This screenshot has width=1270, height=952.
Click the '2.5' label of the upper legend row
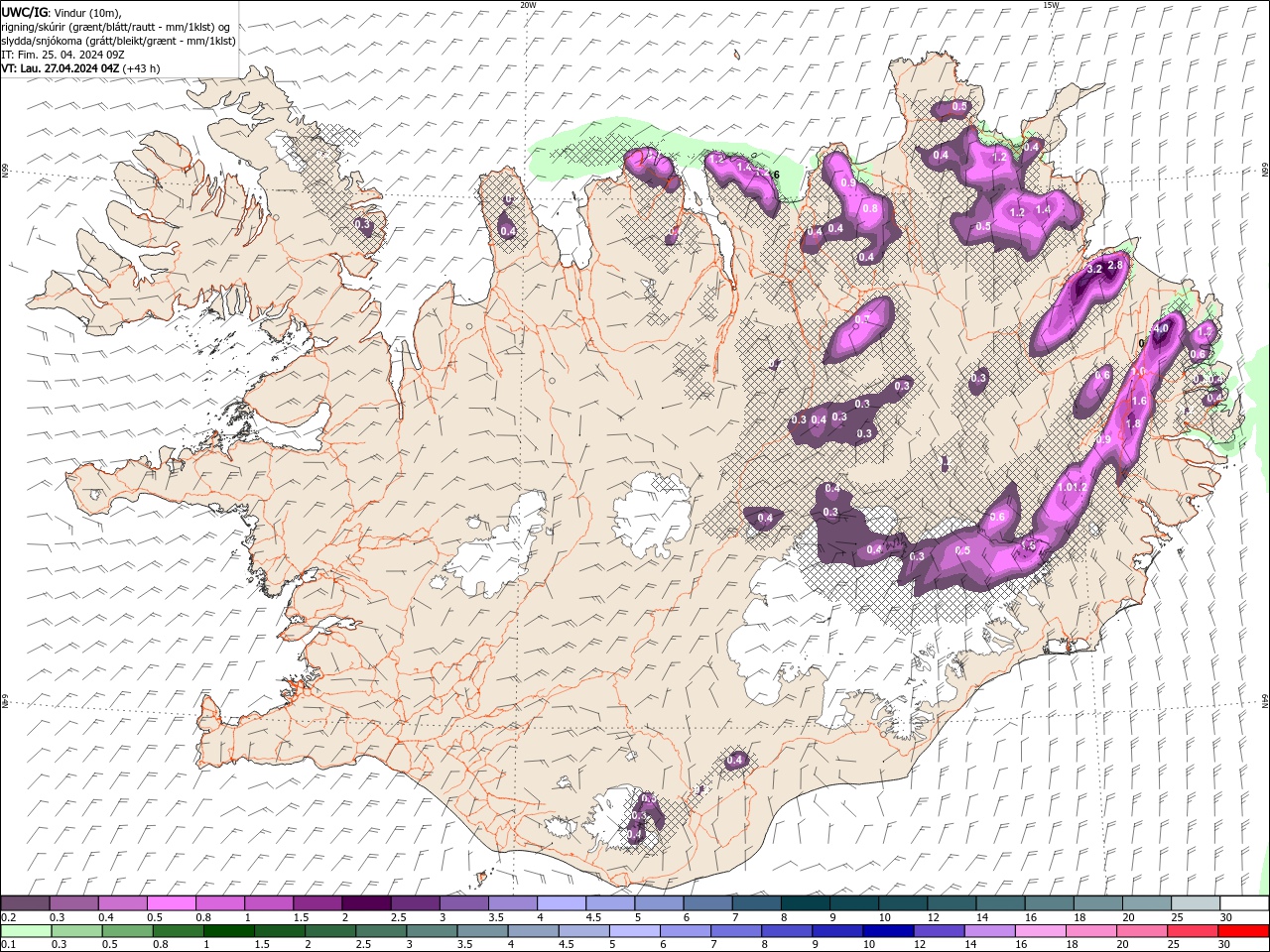(x=398, y=917)
